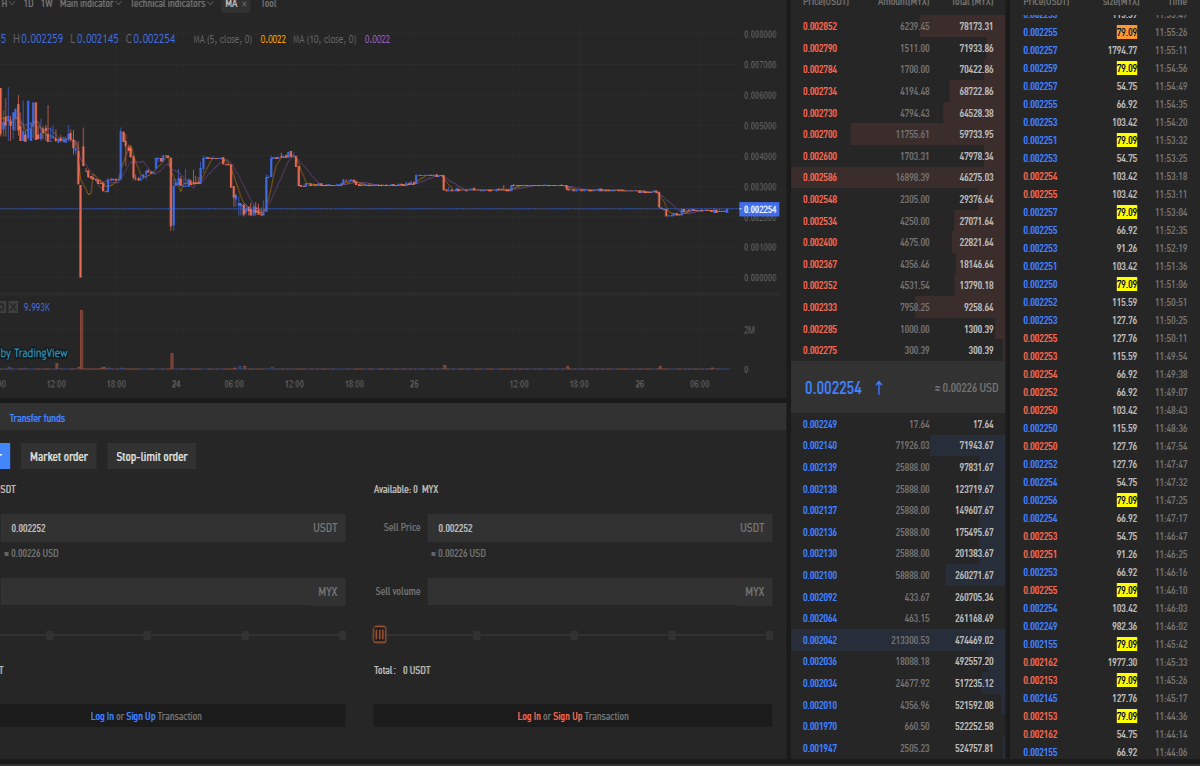This screenshot has height=766, width=1200.
Task: Click the current price label 0.002254 on chart axis
Action: coord(759,209)
